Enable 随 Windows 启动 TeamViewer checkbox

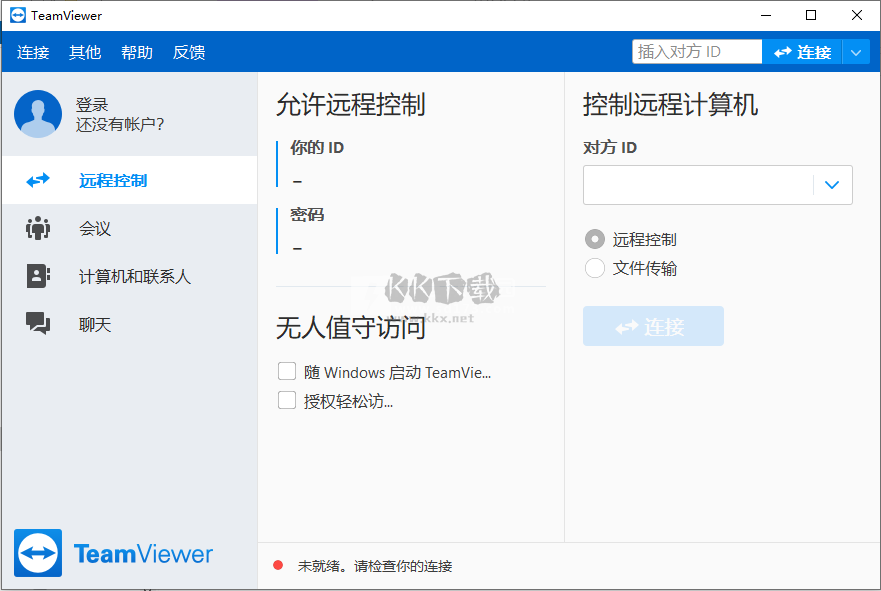click(287, 372)
